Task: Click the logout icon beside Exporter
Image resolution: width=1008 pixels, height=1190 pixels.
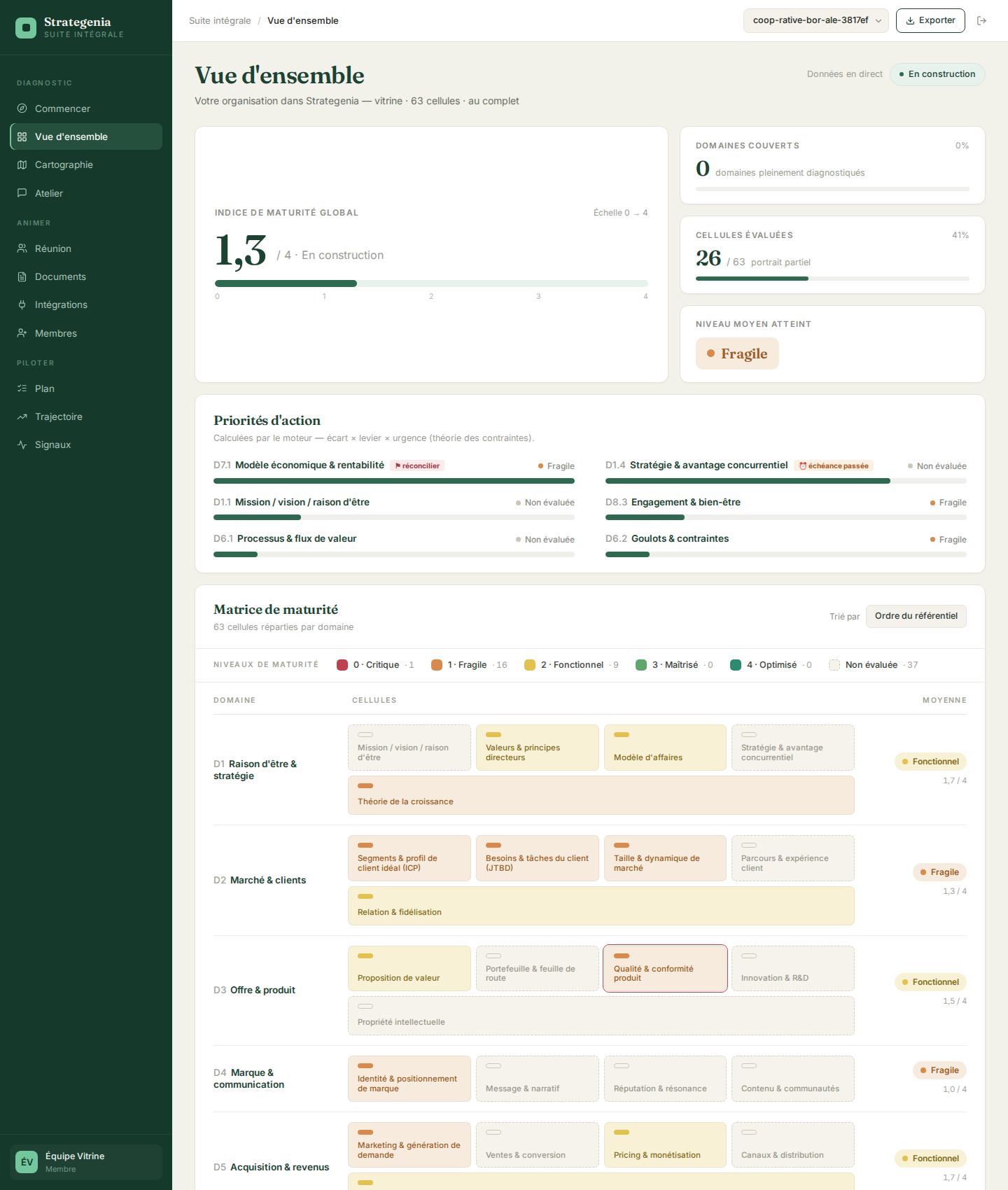Action: coord(981,21)
